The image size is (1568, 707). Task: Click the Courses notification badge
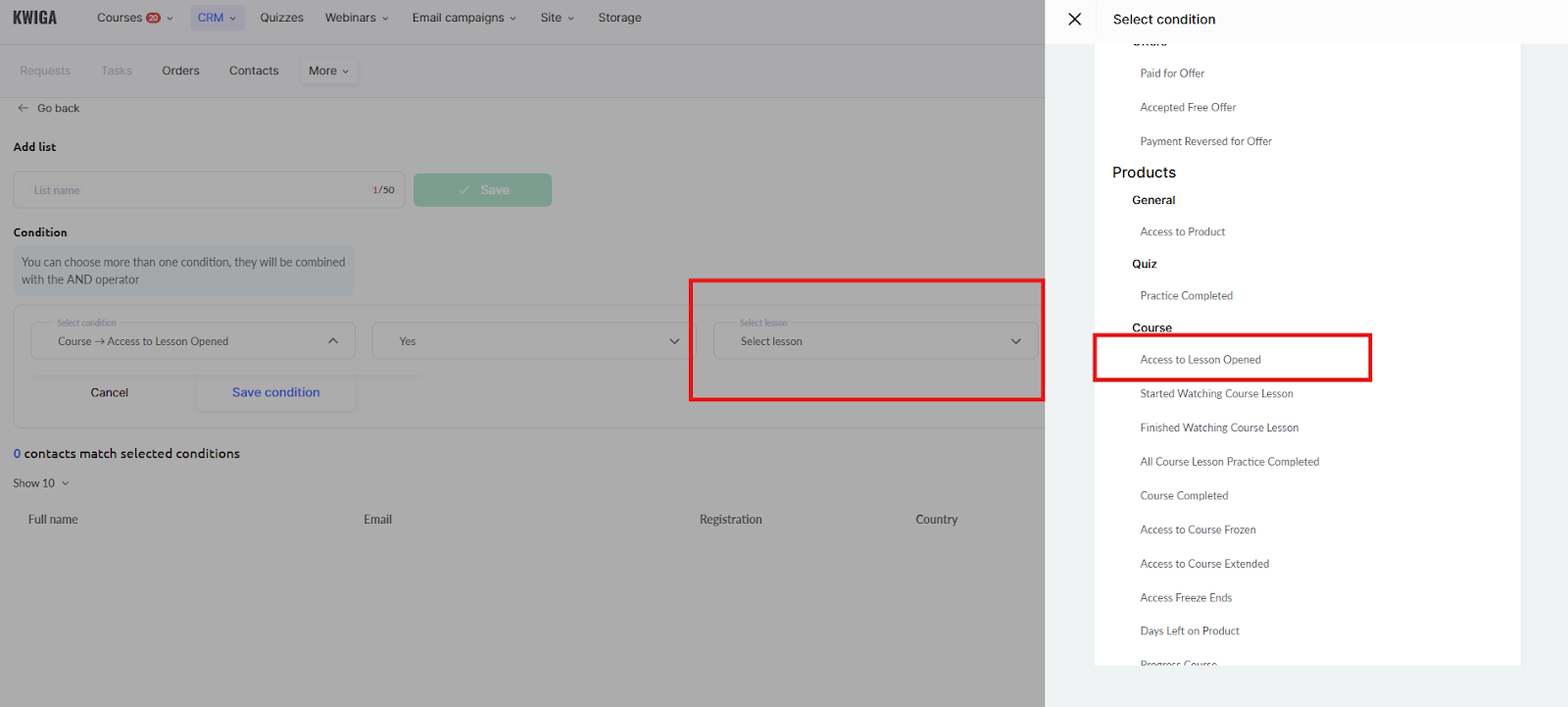pyautogui.click(x=153, y=18)
